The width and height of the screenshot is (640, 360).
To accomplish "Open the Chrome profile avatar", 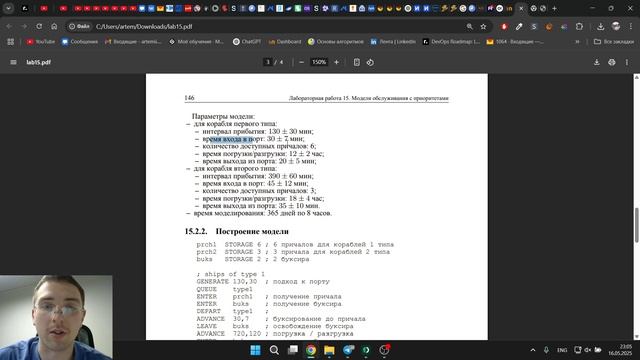I will 616,27.
